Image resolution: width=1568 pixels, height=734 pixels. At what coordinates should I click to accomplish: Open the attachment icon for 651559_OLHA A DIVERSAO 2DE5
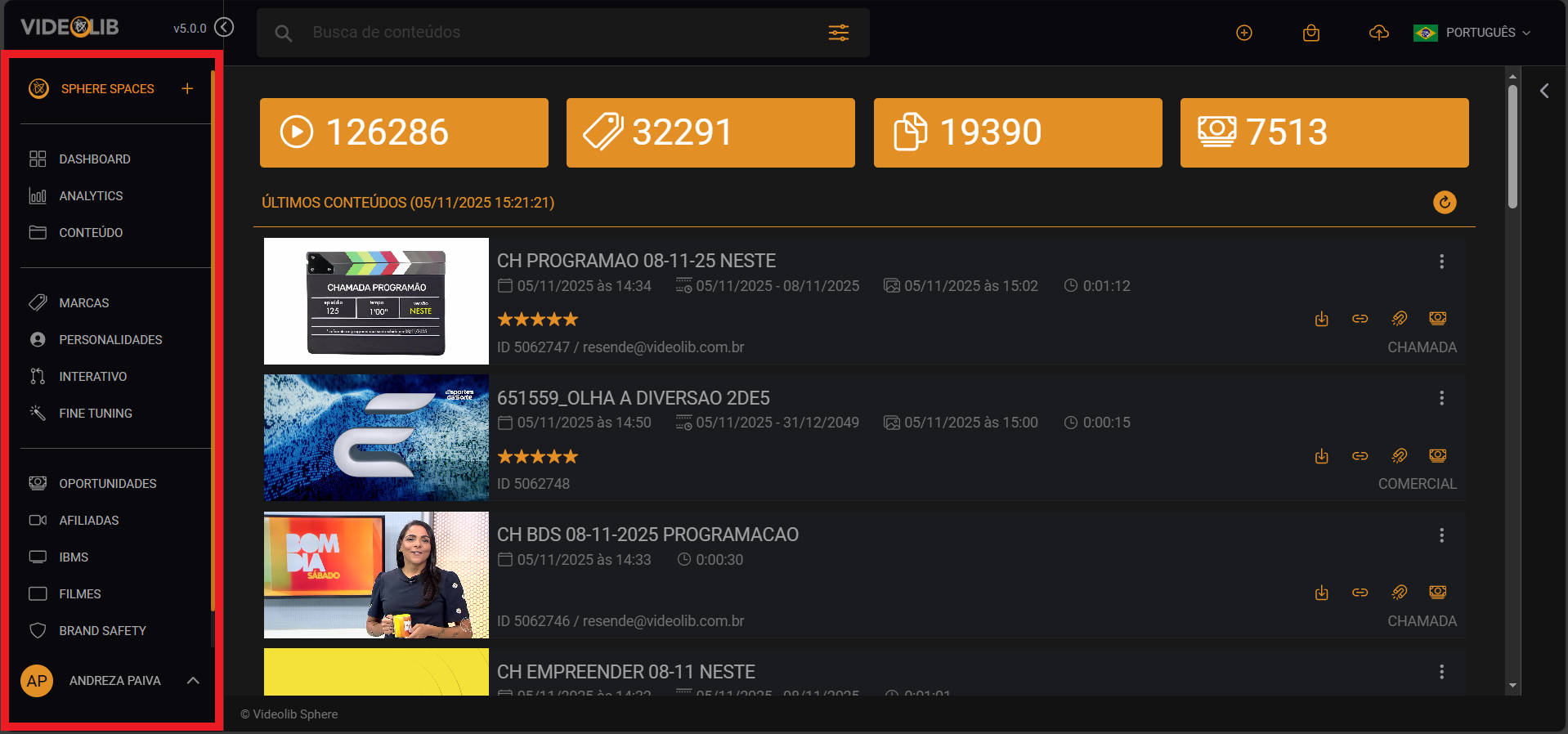click(1400, 456)
